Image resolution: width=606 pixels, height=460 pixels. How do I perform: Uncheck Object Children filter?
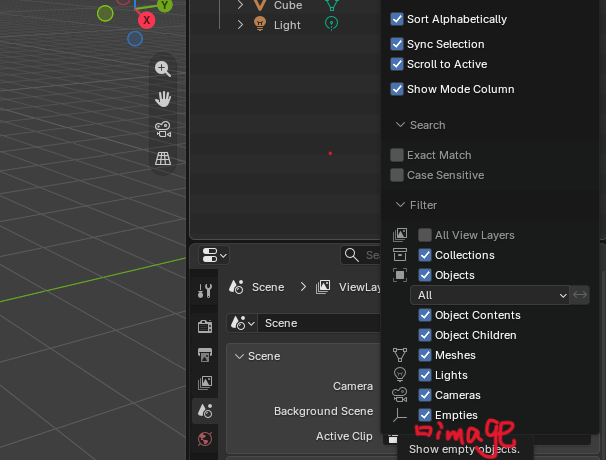425,335
